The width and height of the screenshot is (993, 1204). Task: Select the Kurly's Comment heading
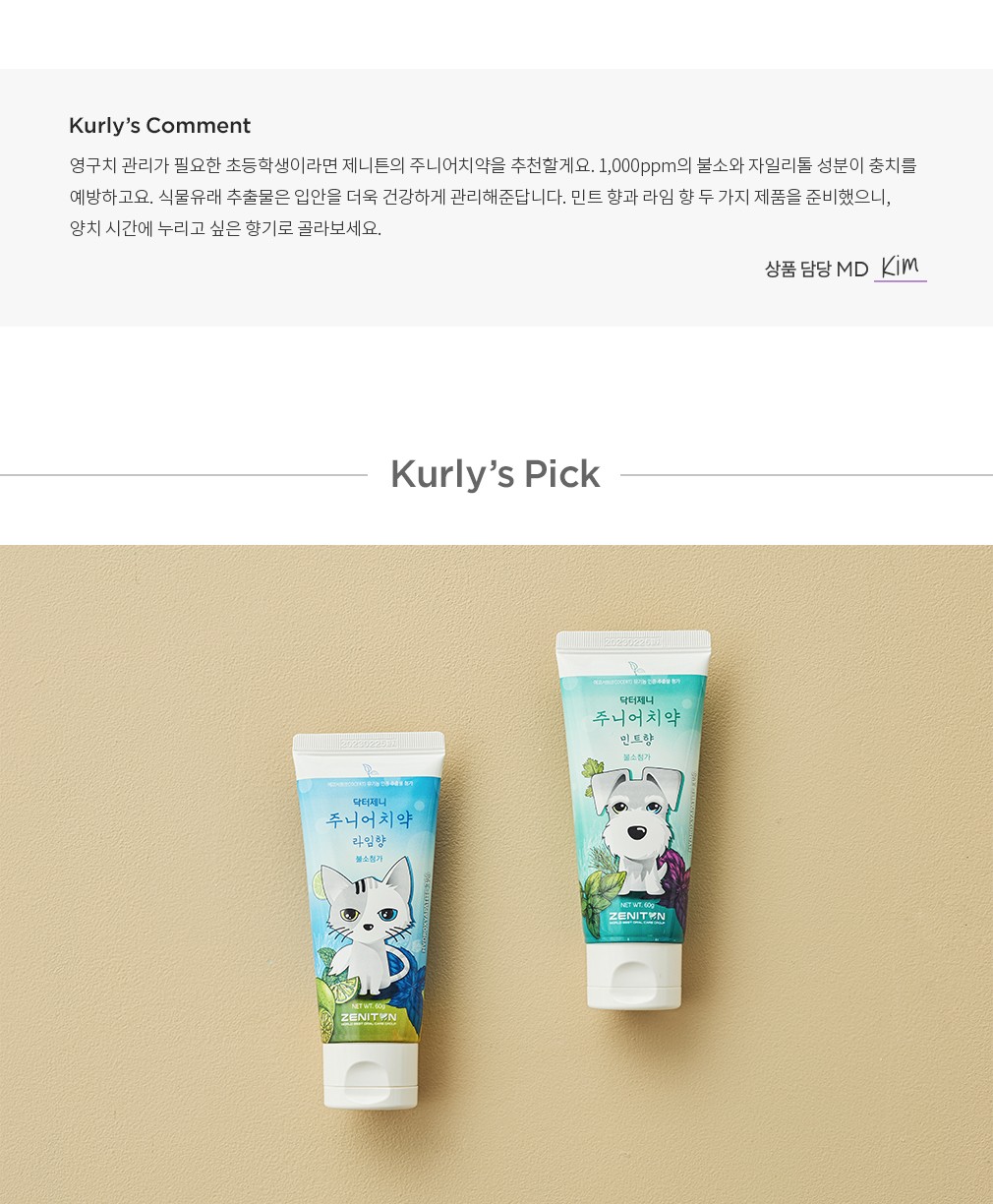pos(159,126)
